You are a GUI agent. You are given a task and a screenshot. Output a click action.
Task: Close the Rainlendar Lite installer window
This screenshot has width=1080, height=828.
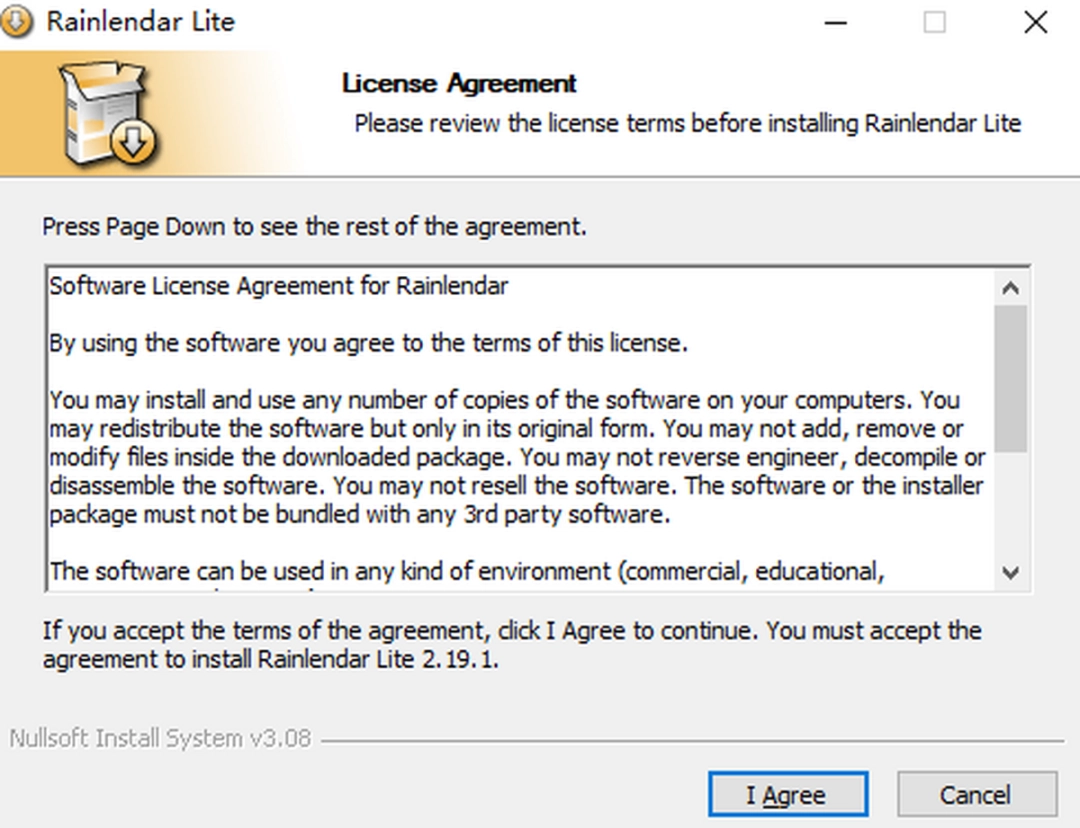(1035, 22)
